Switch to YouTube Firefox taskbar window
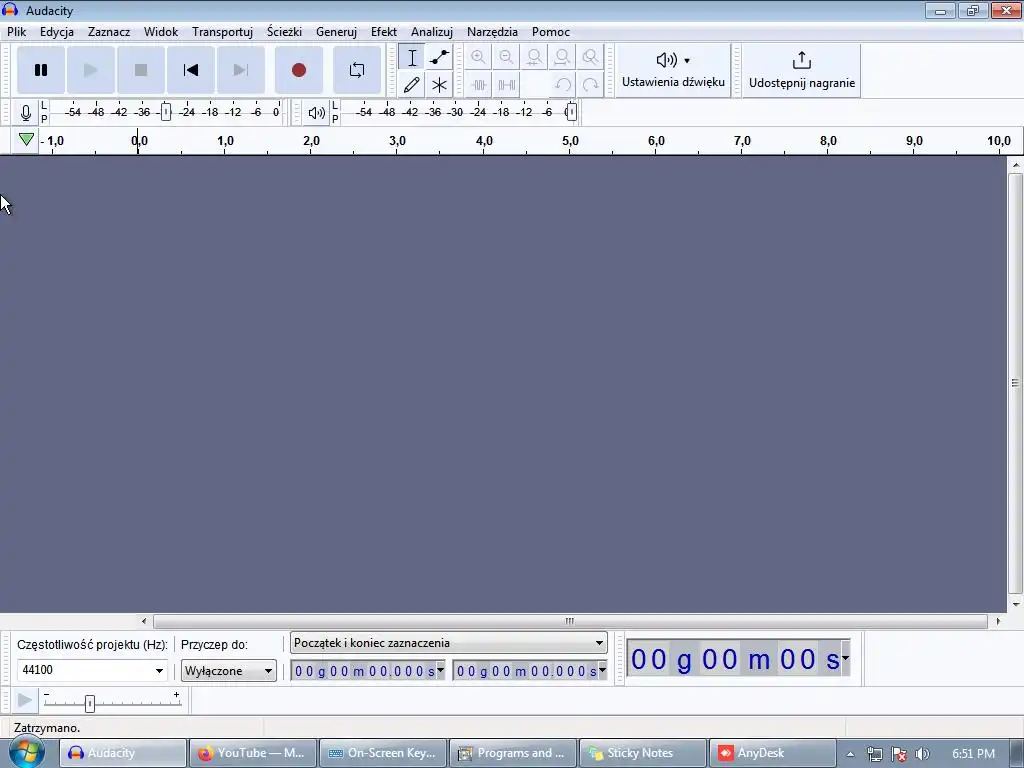1024x768 pixels. [x=253, y=753]
